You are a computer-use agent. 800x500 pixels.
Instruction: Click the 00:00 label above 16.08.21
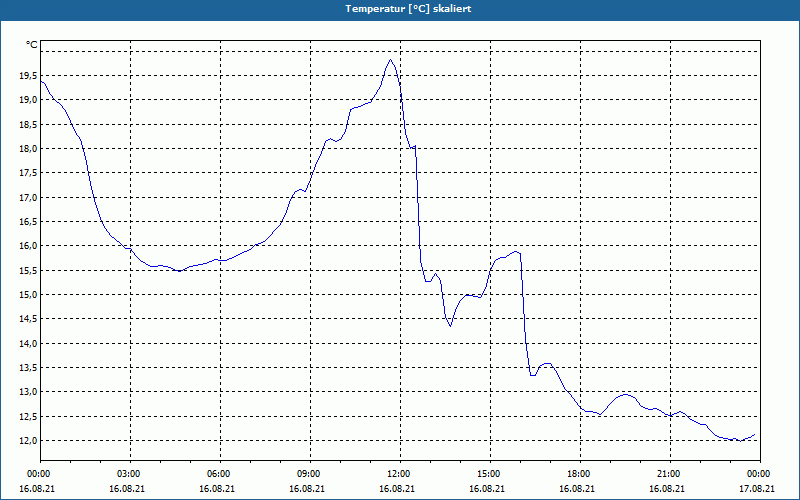37,474
